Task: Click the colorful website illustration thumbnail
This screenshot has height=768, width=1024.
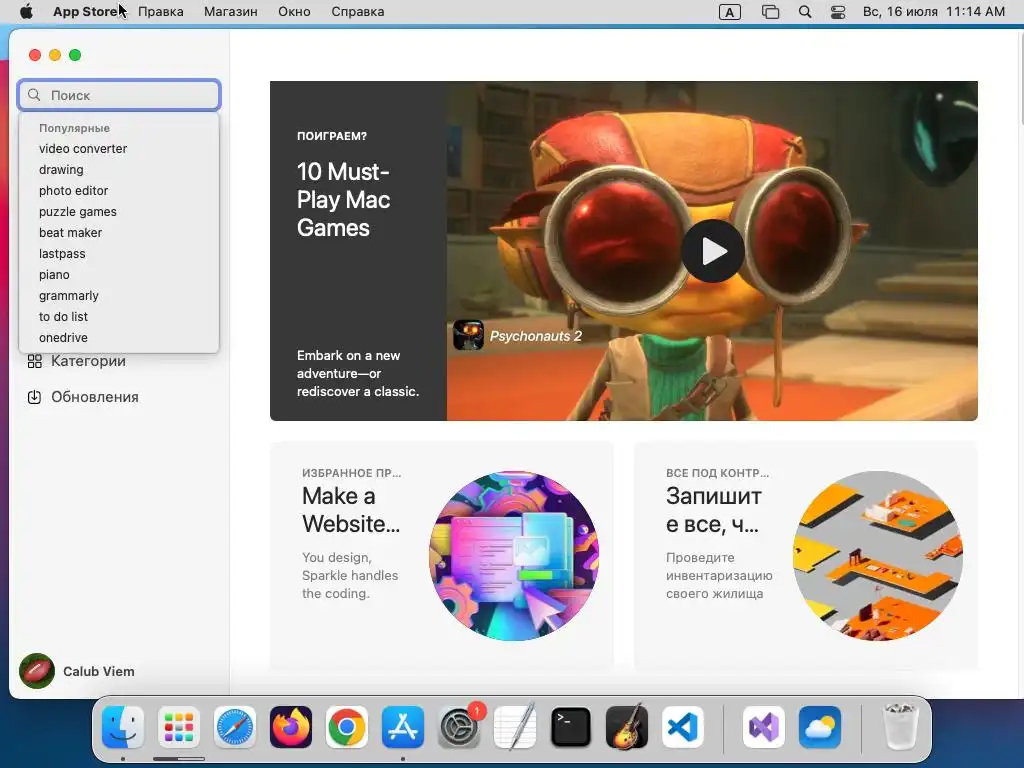Action: (514, 556)
